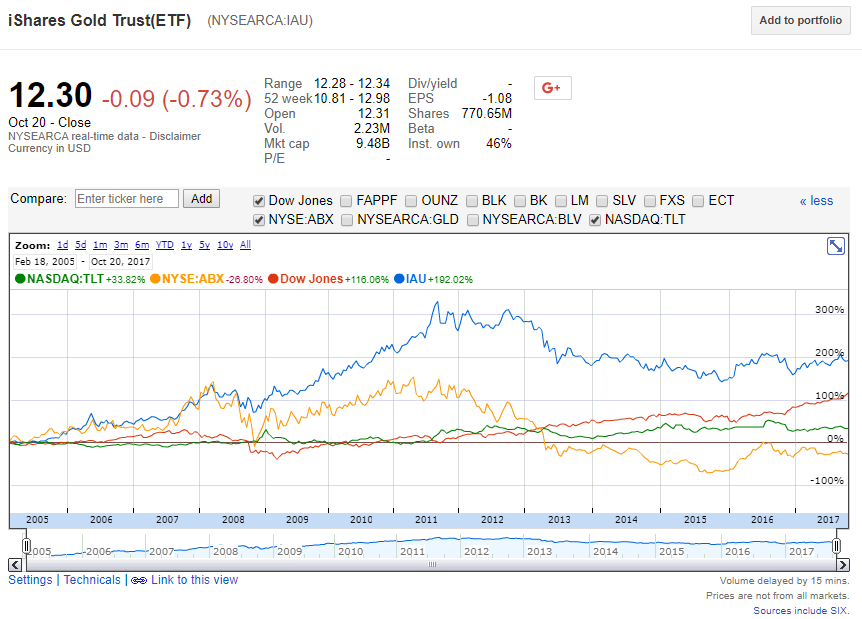Click the chain icon beside Link to this view

pos(139,581)
